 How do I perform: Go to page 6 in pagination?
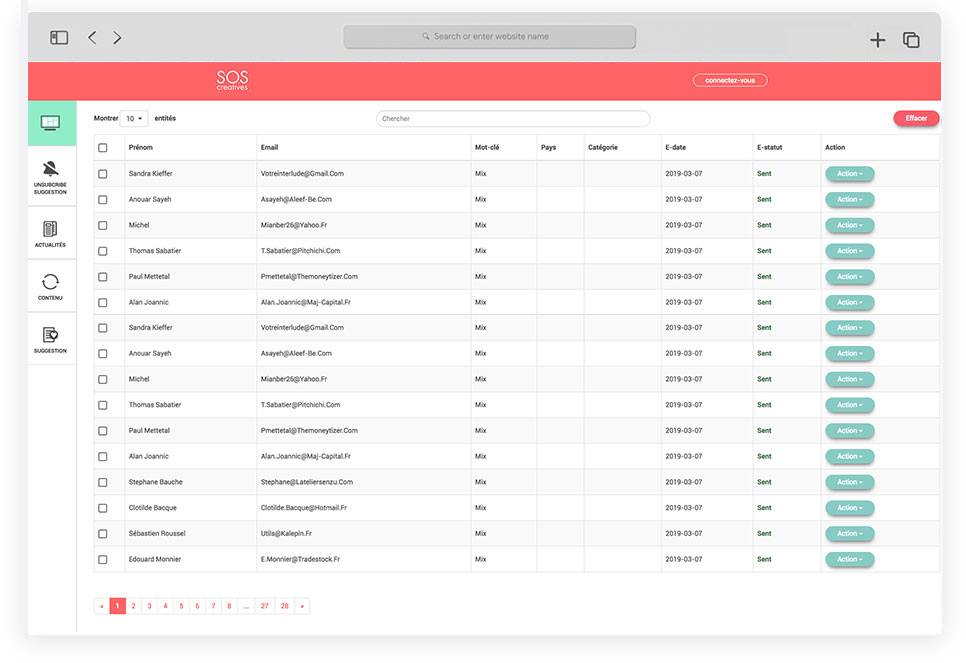point(197,606)
